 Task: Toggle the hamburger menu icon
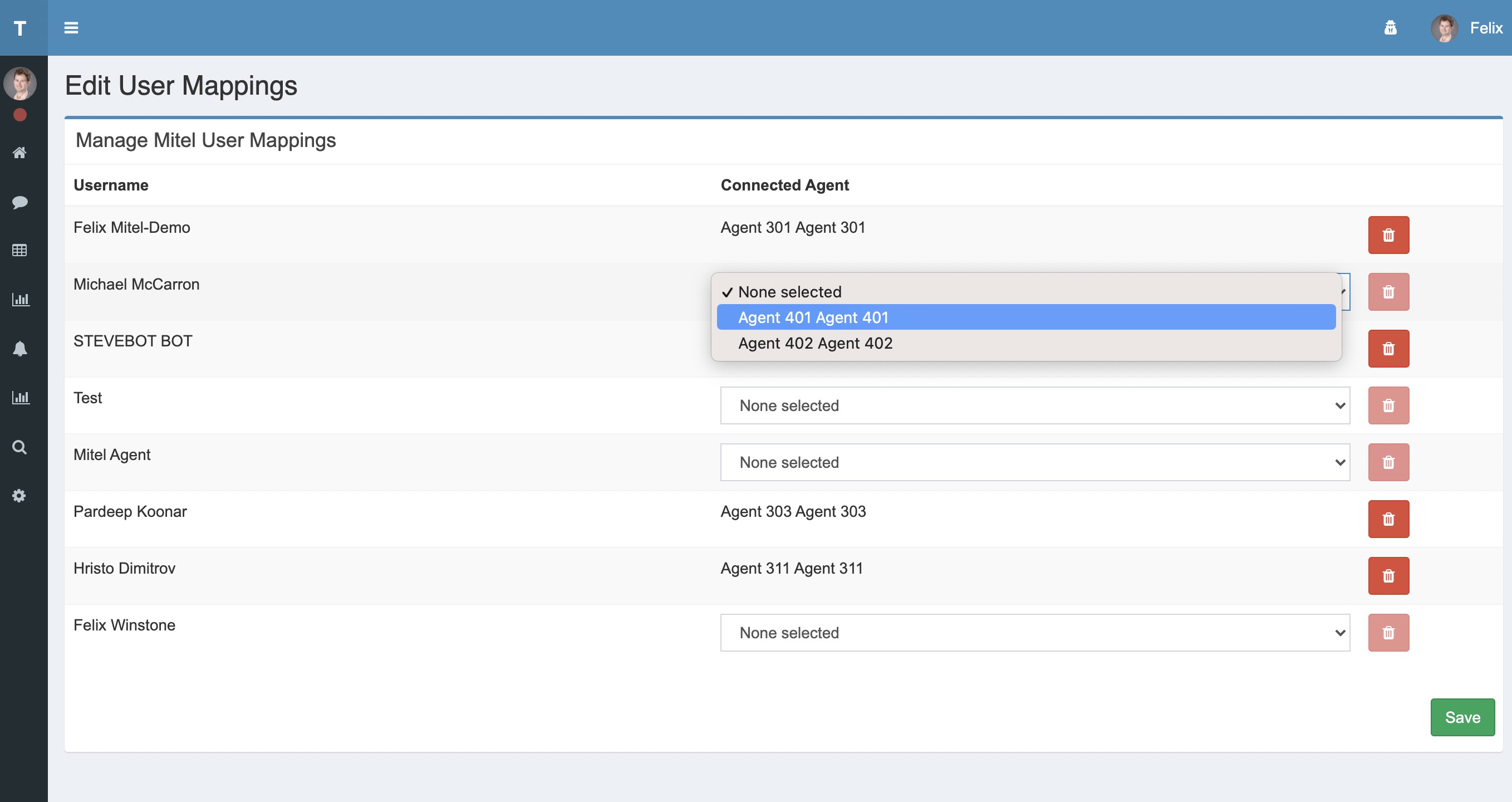point(71,28)
